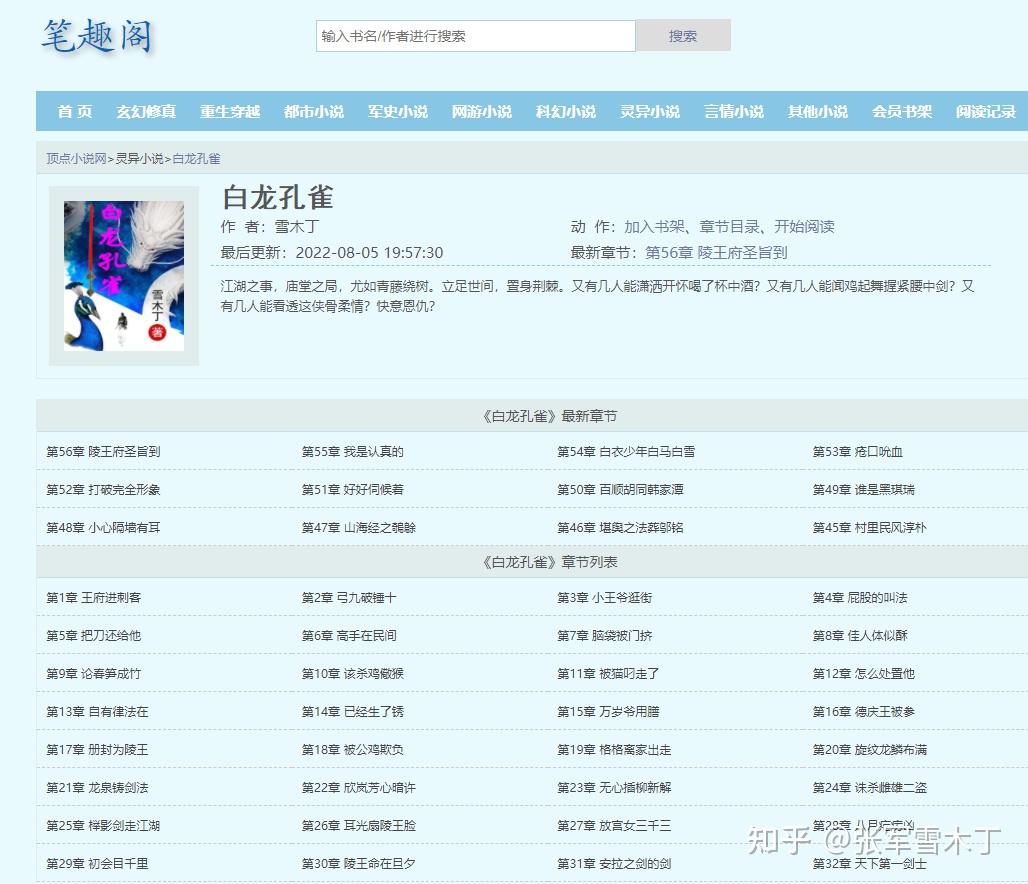Open 第23章 无心插柳新解

pyautogui.click(x=614, y=788)
